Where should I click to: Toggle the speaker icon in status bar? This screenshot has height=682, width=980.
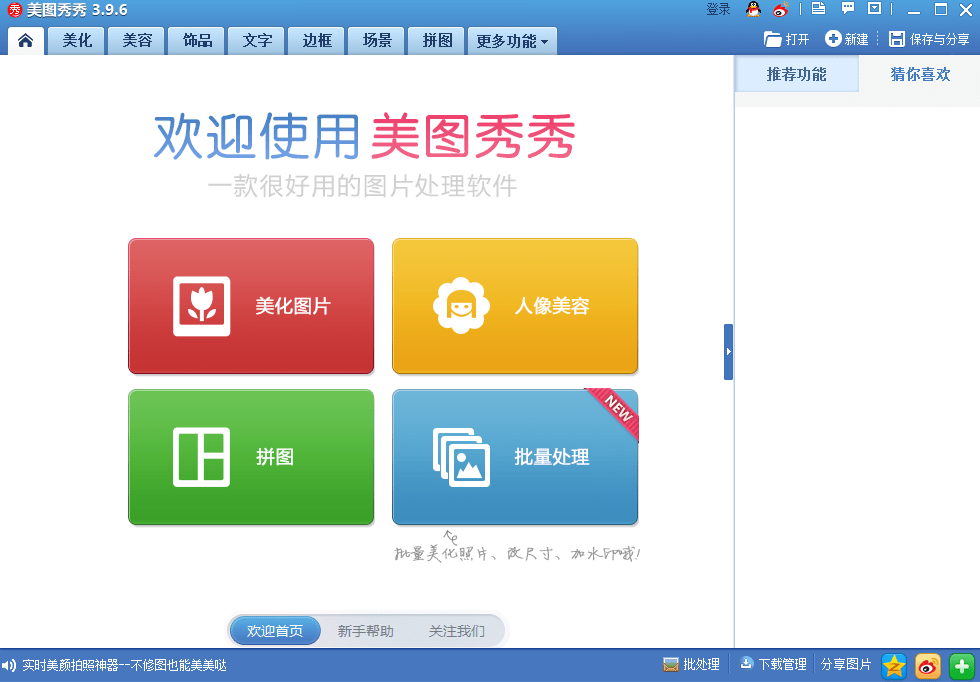click(9, 666)
